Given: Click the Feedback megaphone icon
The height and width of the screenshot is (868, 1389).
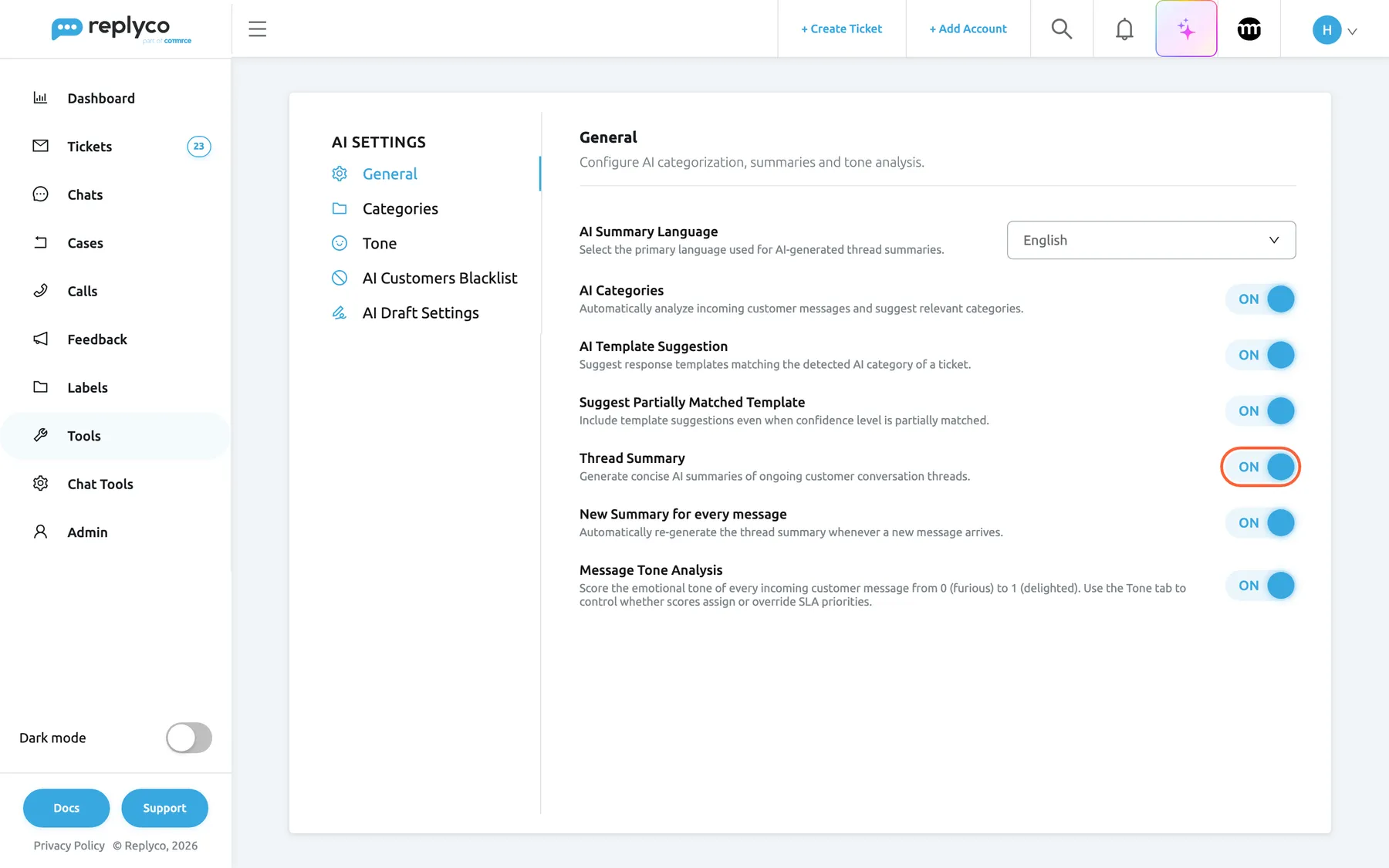Looking at the screenshot, I should point(40,339).
